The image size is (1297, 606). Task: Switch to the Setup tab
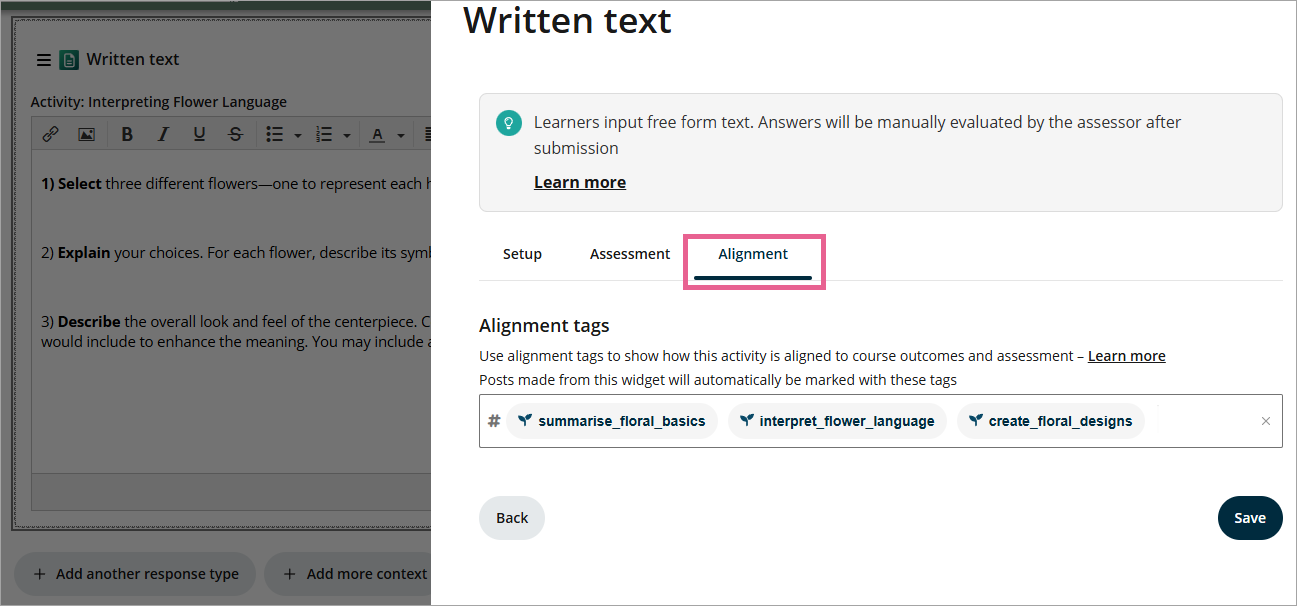(x=522, y=254)
